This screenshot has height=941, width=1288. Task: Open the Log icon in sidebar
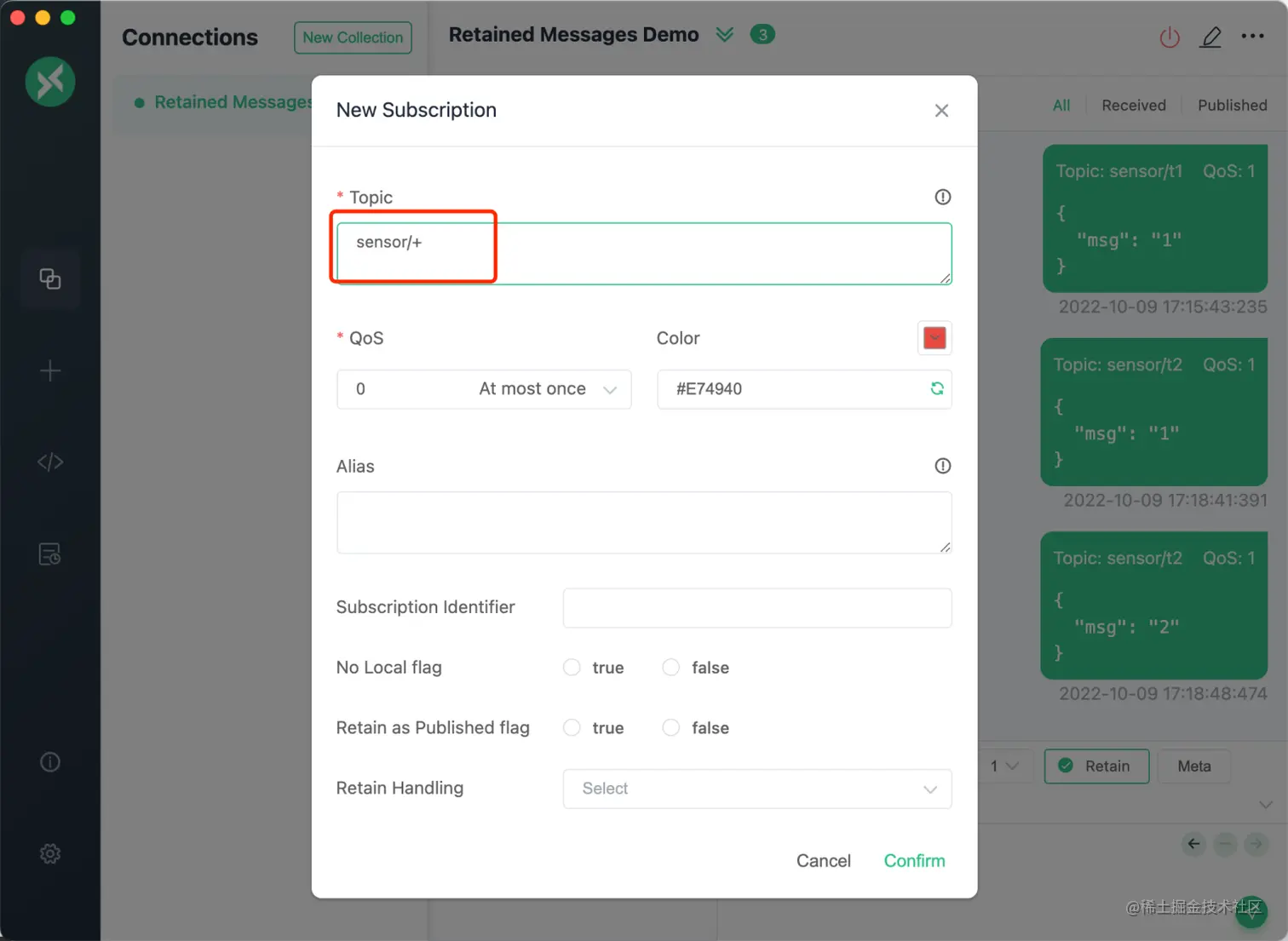50,554
